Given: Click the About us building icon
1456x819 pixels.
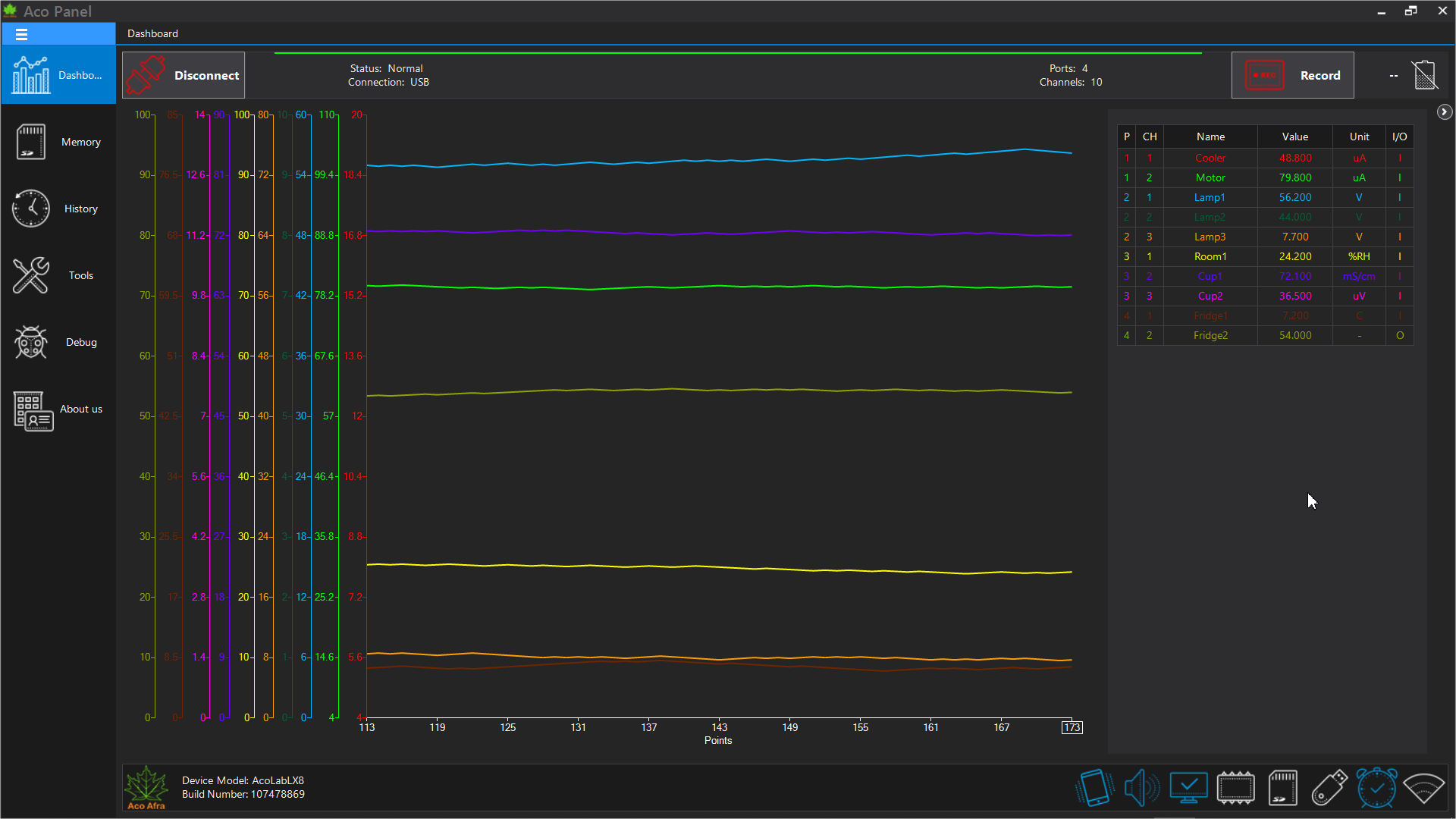Looking at the screenshot, I should (x=33, y=411).
